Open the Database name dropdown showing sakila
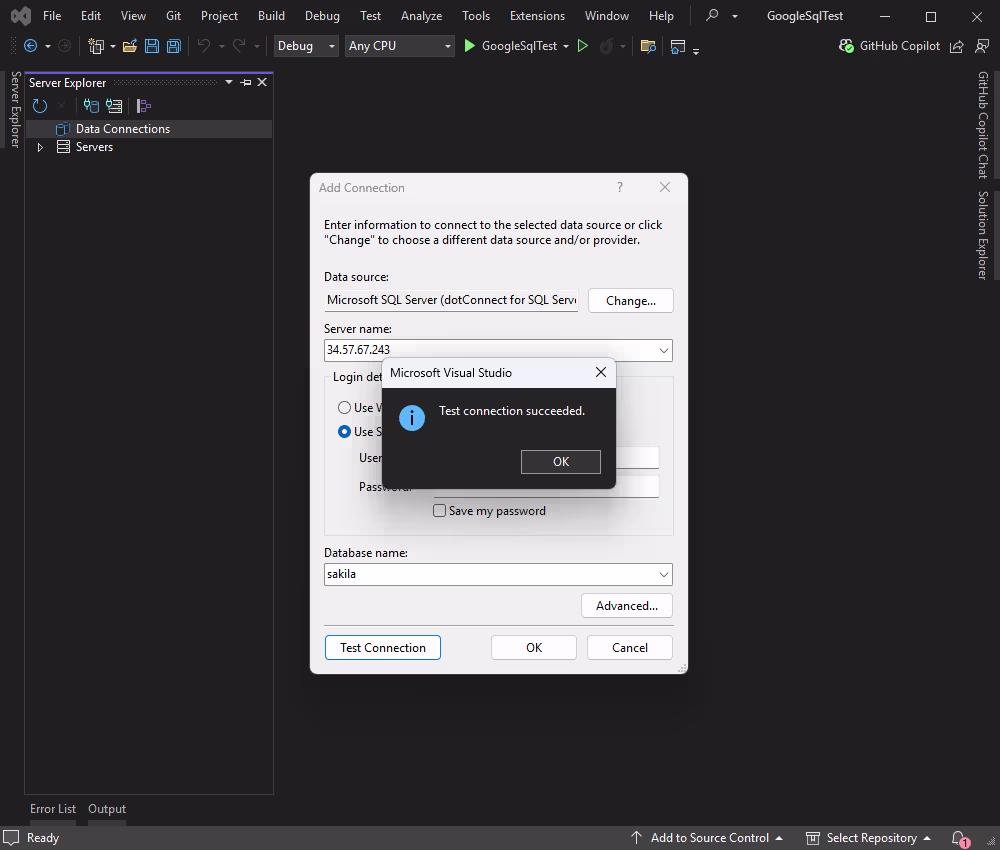The height and width of the screenshot is (850, 1000). pos(662,574)
